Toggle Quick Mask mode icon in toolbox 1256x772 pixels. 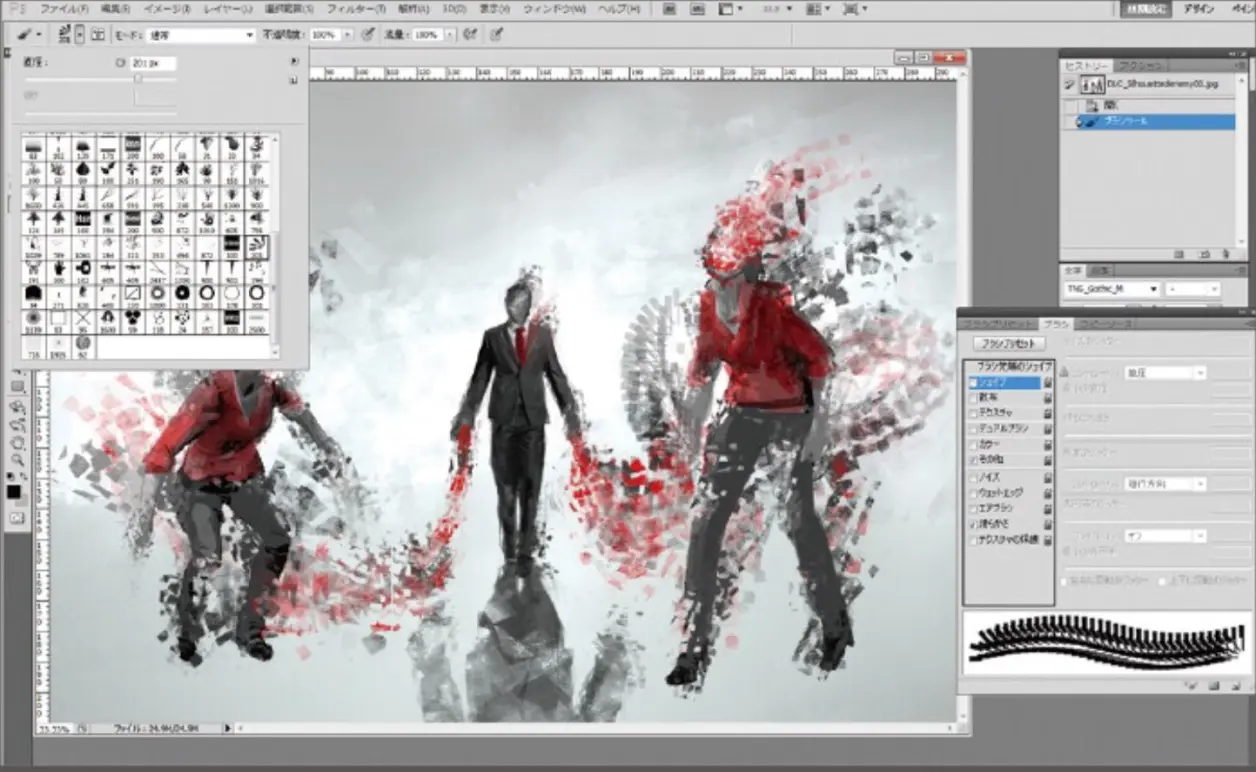click(17, 518)
